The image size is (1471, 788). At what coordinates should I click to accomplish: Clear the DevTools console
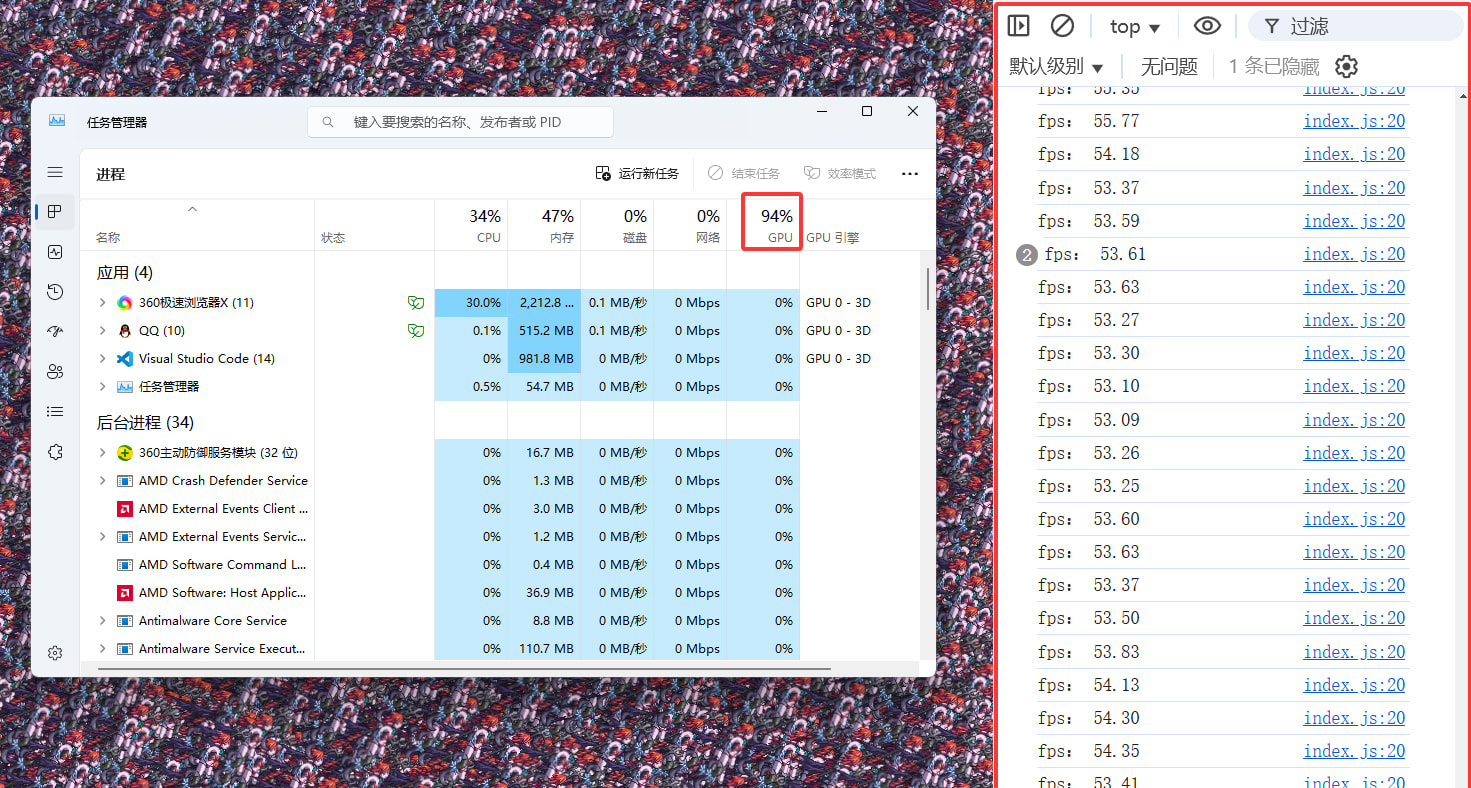click(1062, 27)
